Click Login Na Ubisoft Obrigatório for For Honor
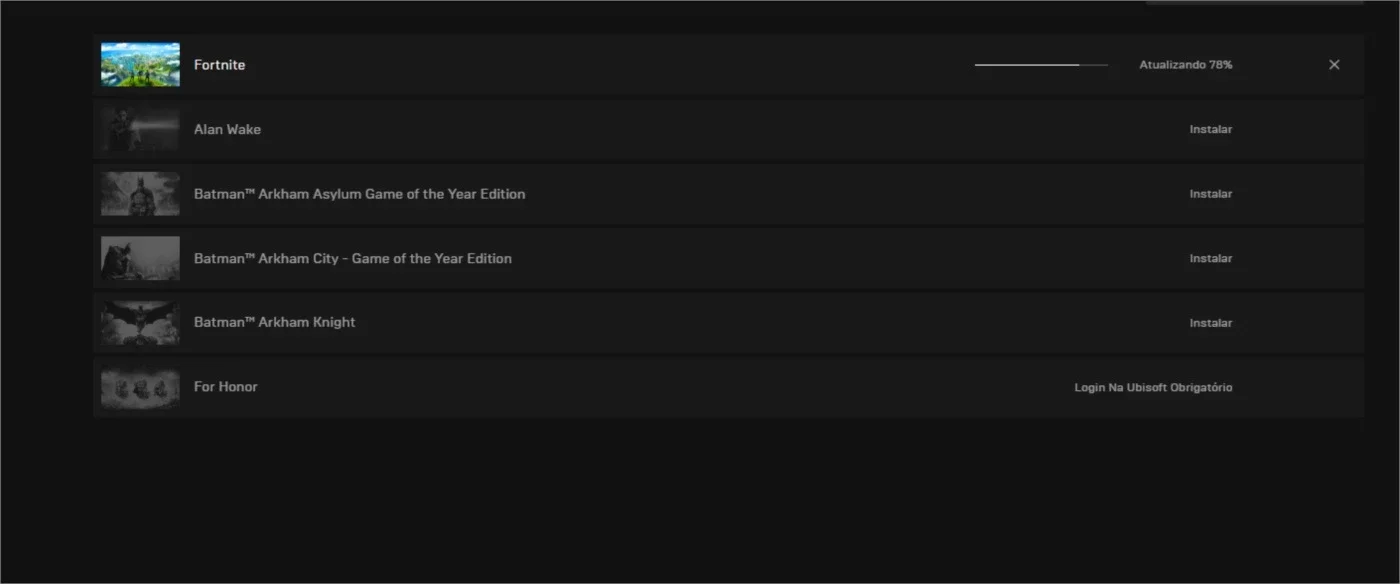 [1154, 387]
